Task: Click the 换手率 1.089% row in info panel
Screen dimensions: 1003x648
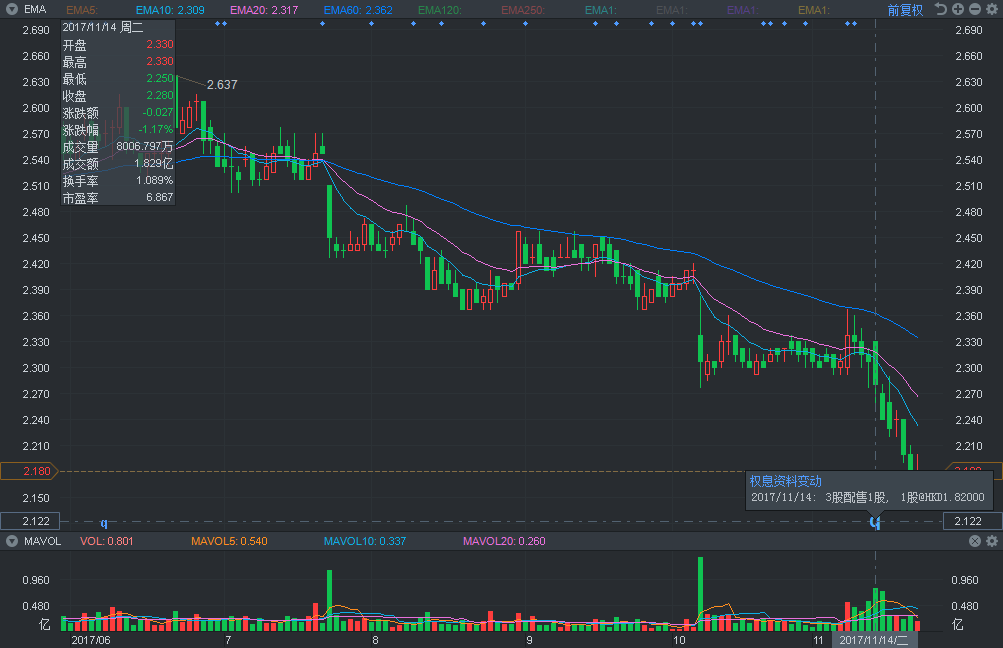Action: [118, 181]
